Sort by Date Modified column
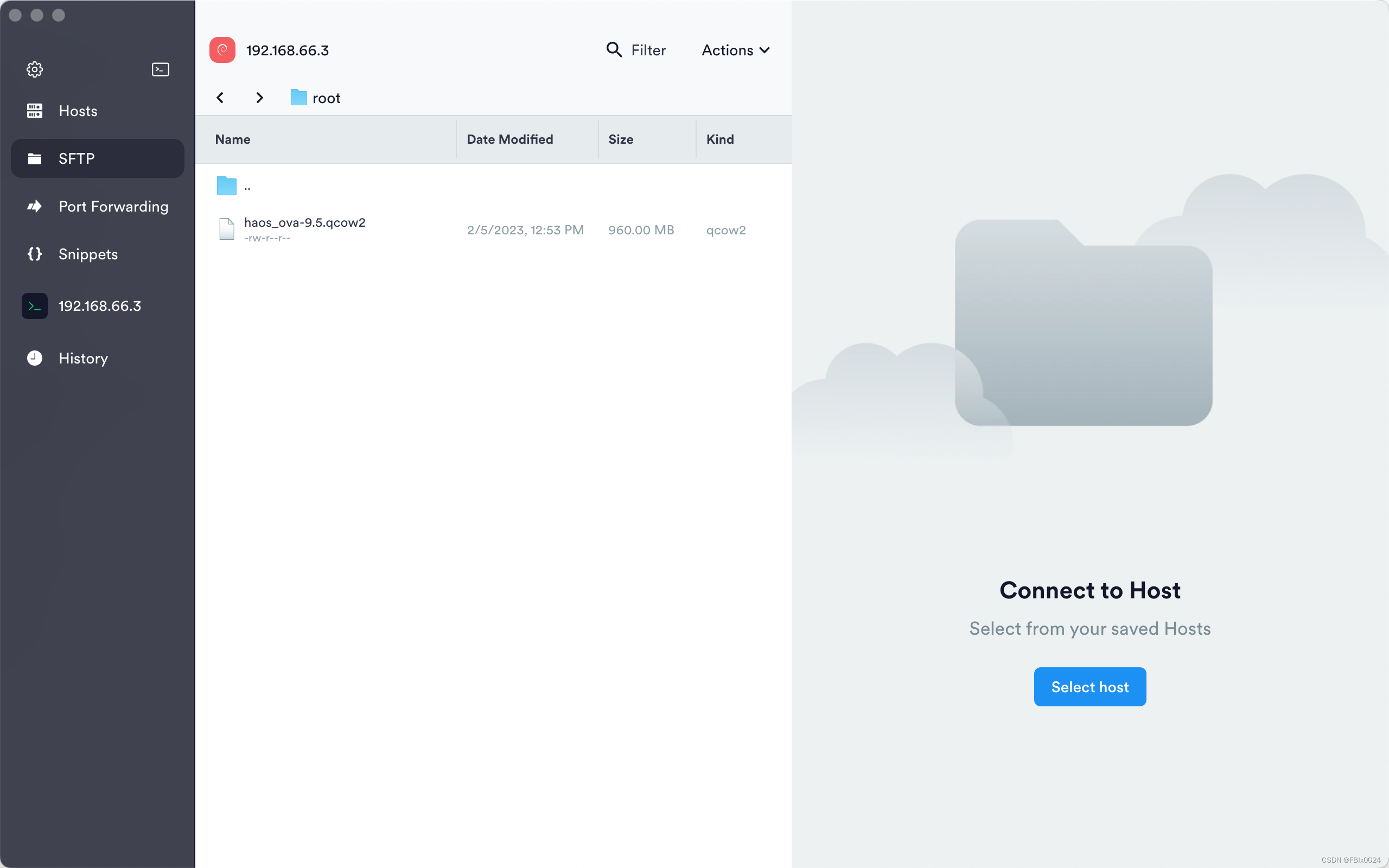 pos(509,139)
